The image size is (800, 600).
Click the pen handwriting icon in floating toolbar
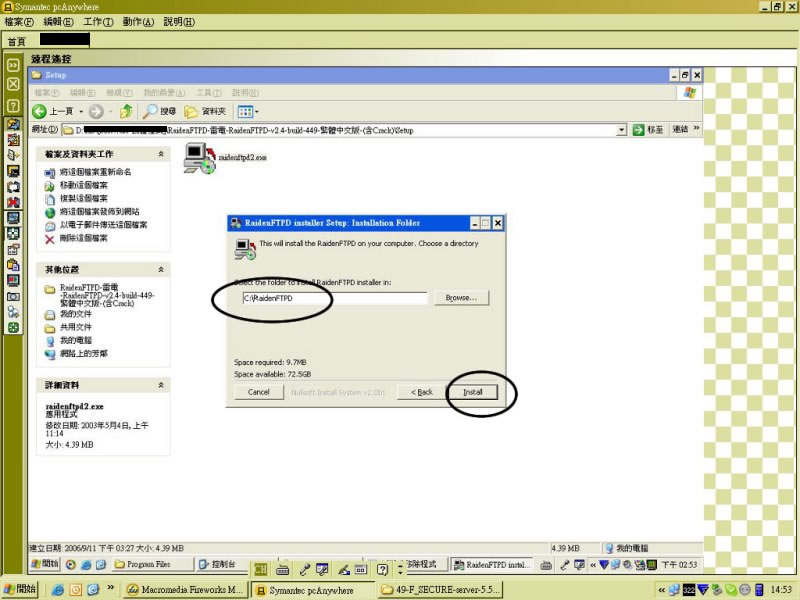click(344, 569)
